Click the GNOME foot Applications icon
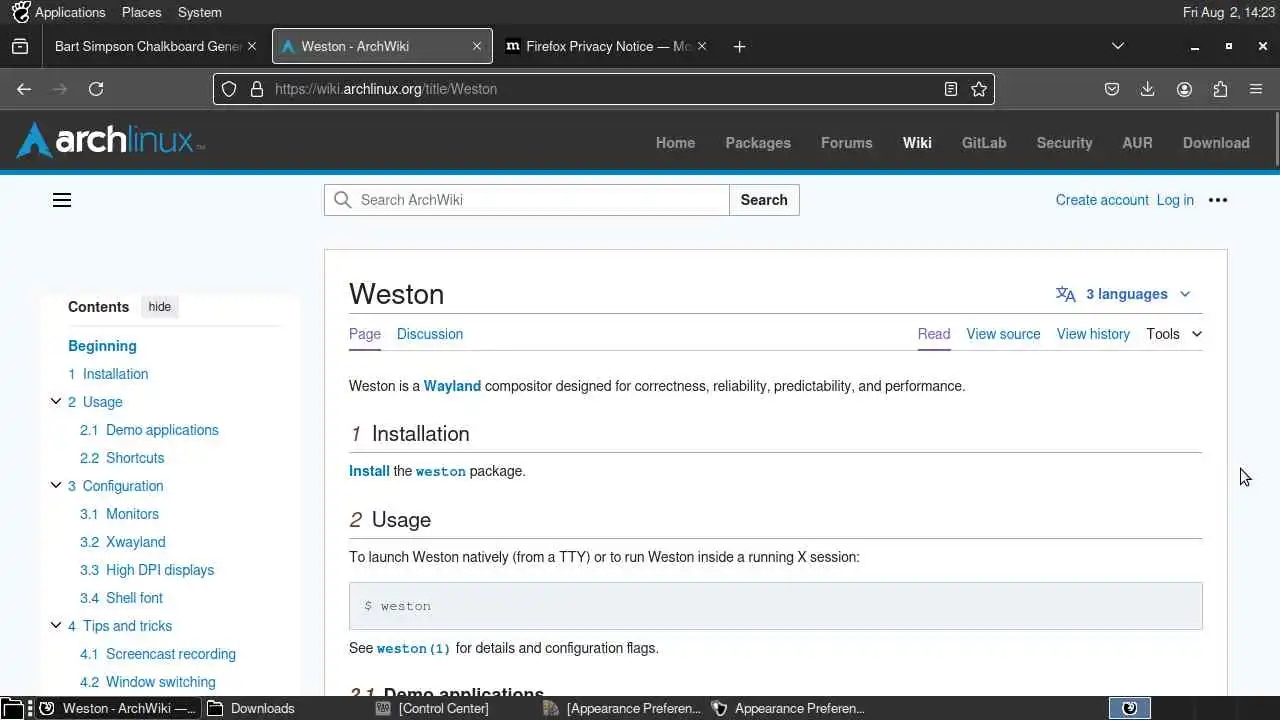The height and width of the screenshot is (720, 1280). pos(20,12)
